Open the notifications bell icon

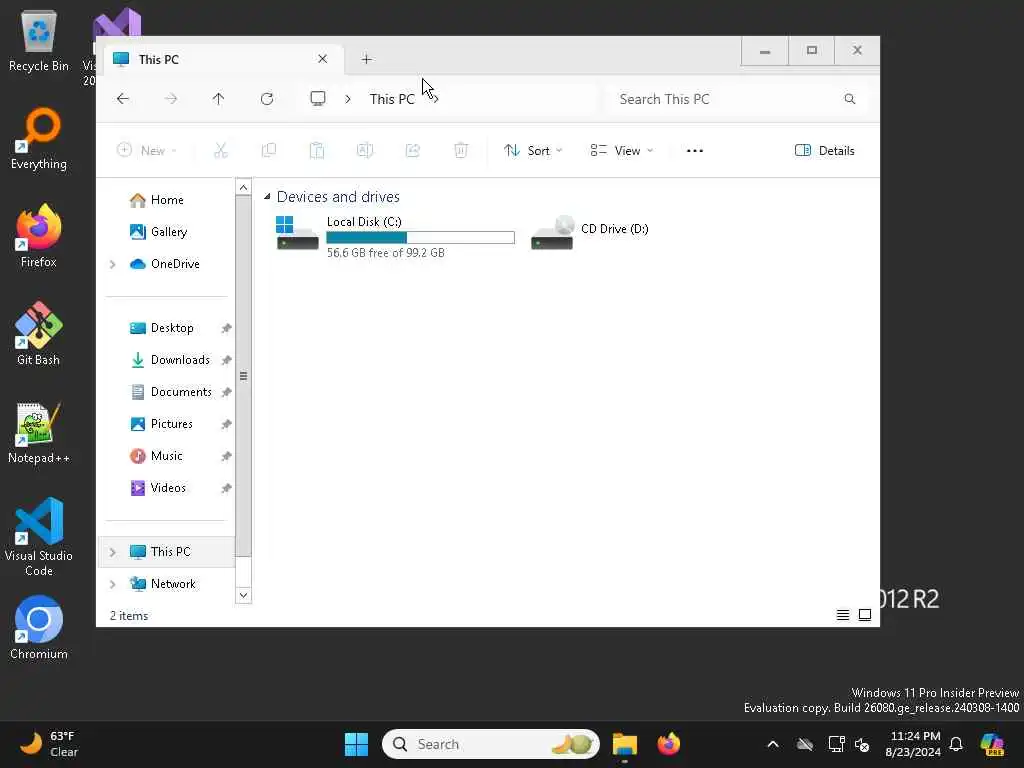pyautogui.click(x=956, y=744)
